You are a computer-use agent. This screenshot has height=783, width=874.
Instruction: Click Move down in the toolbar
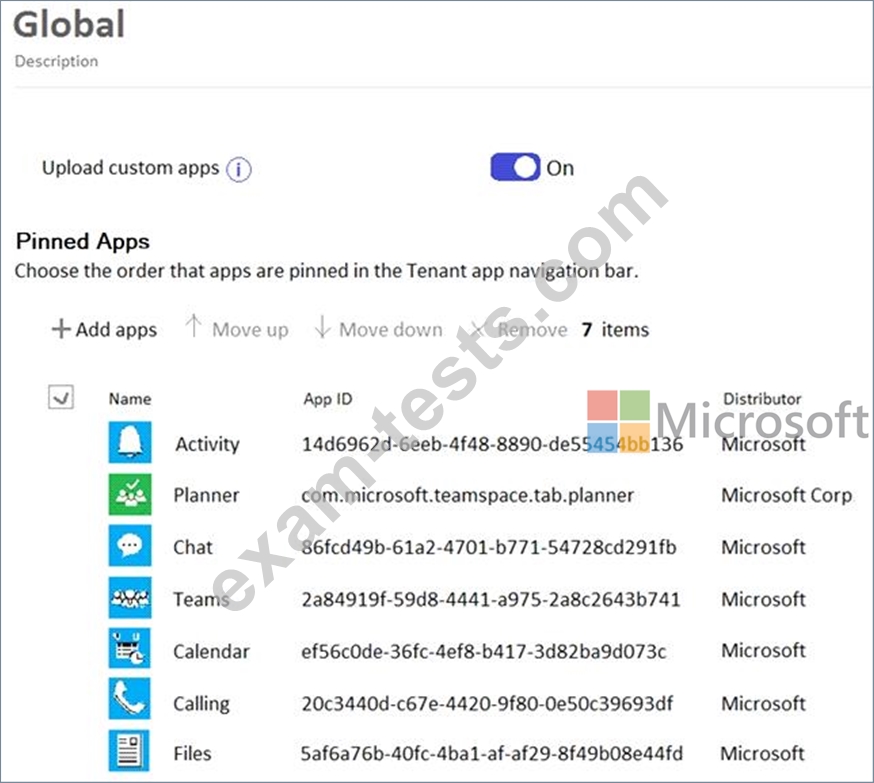tap(378, 330)
